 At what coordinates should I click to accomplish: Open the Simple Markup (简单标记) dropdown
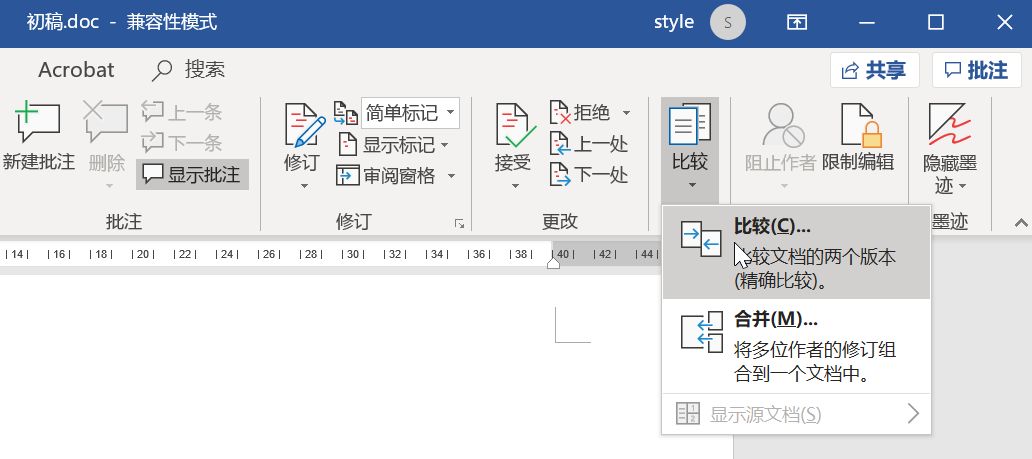409,112
